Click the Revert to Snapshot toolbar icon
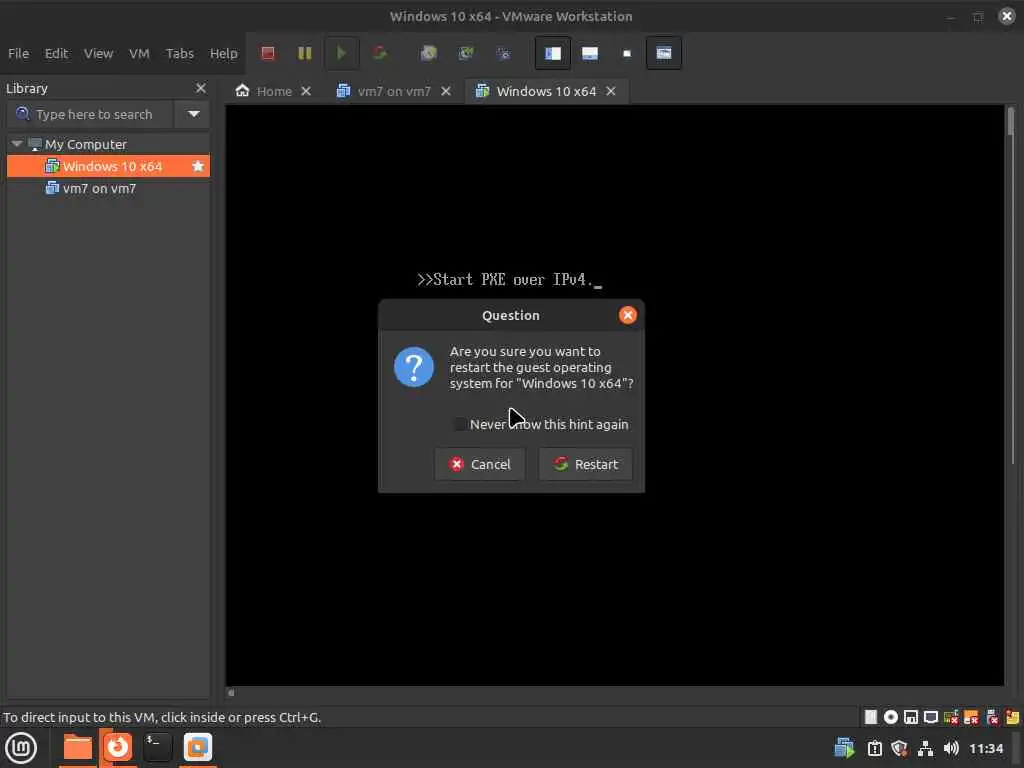Image resolution: width=1024 pixels, height=768 pixels. [466, 53]
